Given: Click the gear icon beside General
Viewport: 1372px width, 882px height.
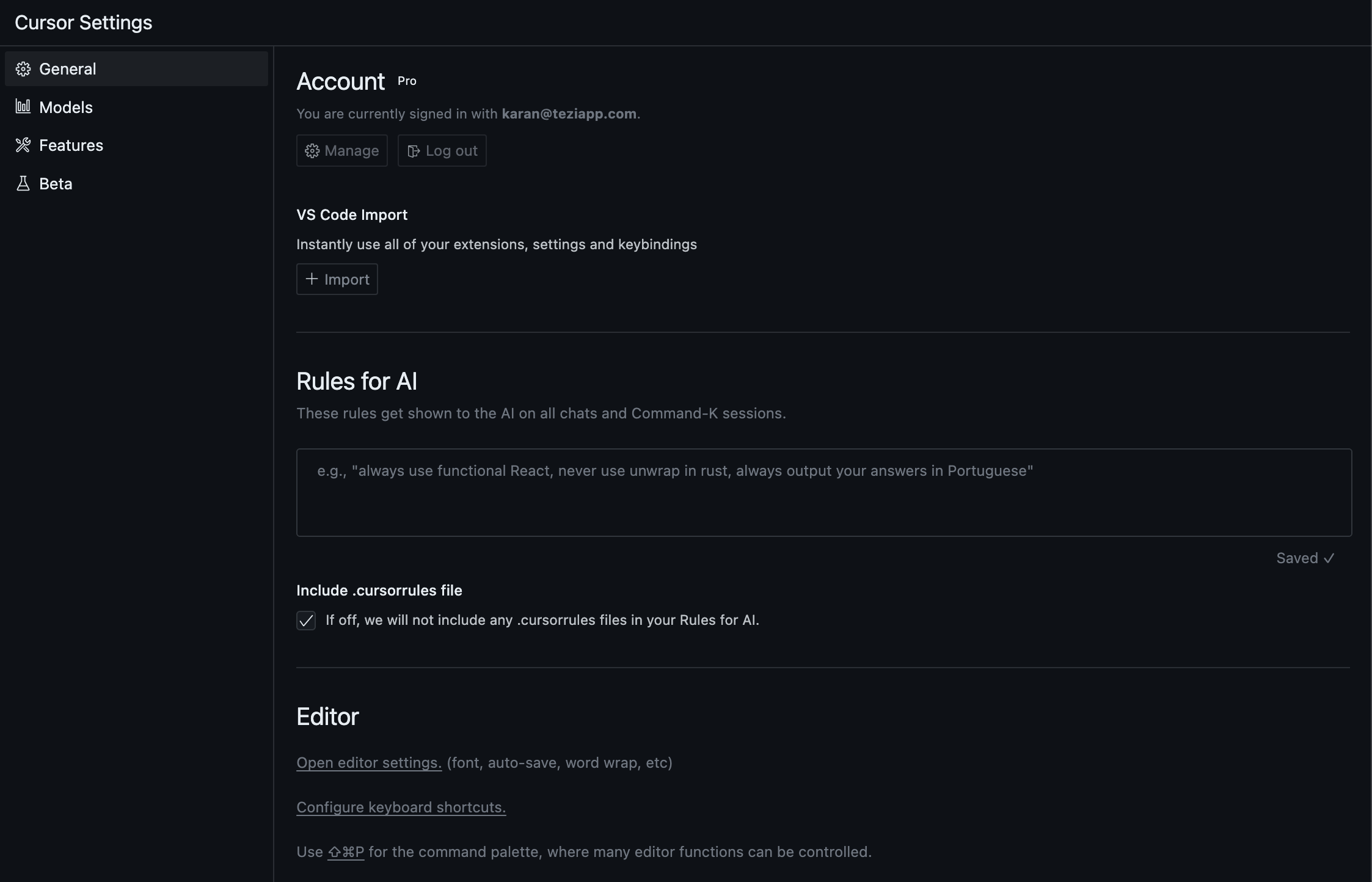Looking at the screenshot, I should [x=23, y=69].
